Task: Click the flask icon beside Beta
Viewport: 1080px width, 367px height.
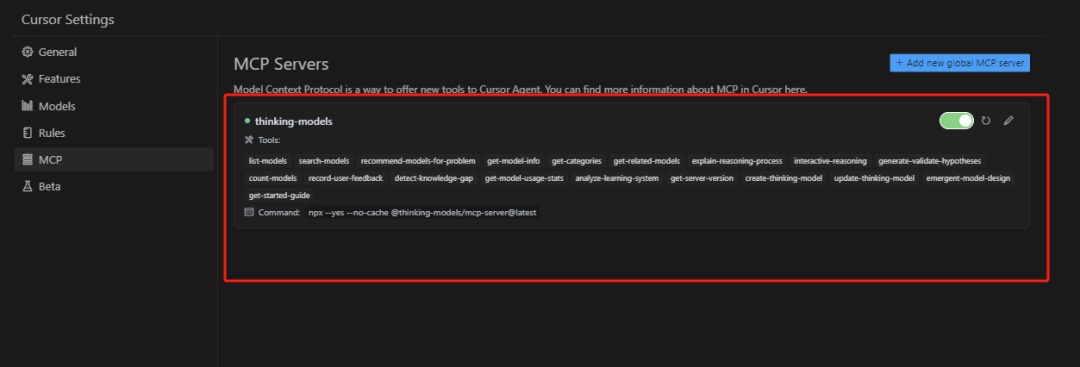Action: pos(28,187)
